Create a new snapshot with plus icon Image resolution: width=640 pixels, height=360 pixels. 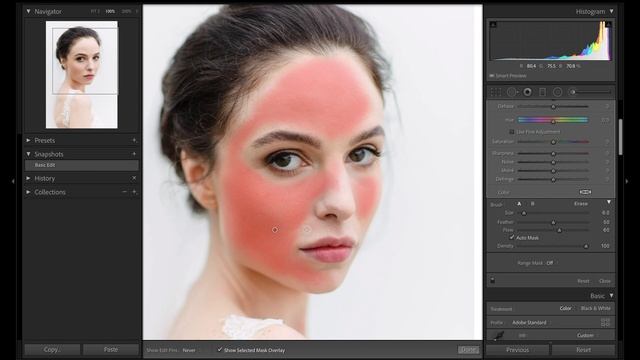(x=134, y=154)
